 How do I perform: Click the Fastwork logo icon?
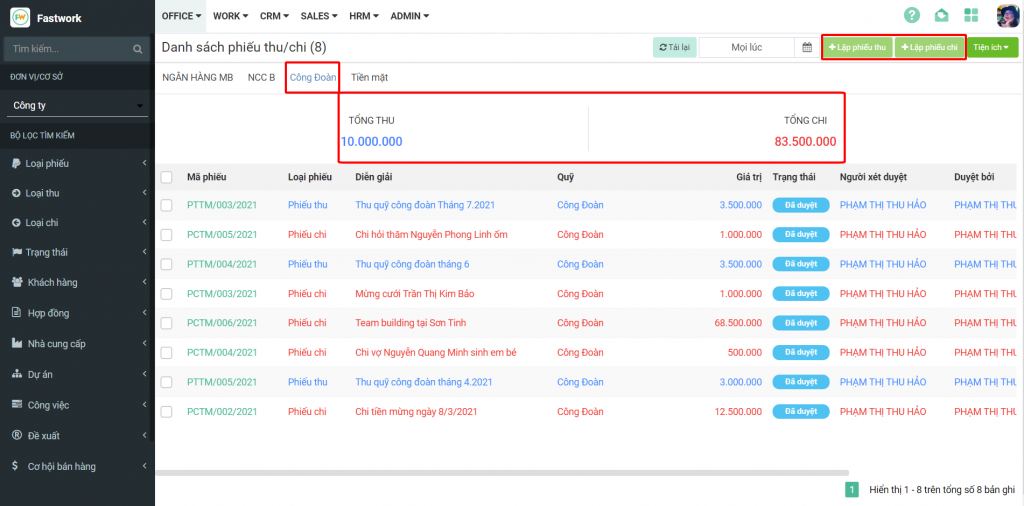19,17
